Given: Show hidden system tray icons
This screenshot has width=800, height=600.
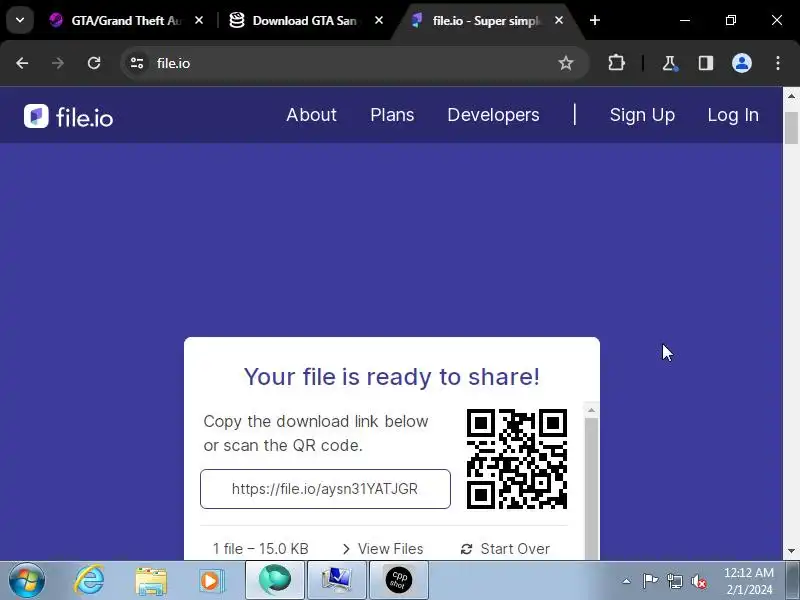Looking at the screenshot, I should tap(627, 581).
